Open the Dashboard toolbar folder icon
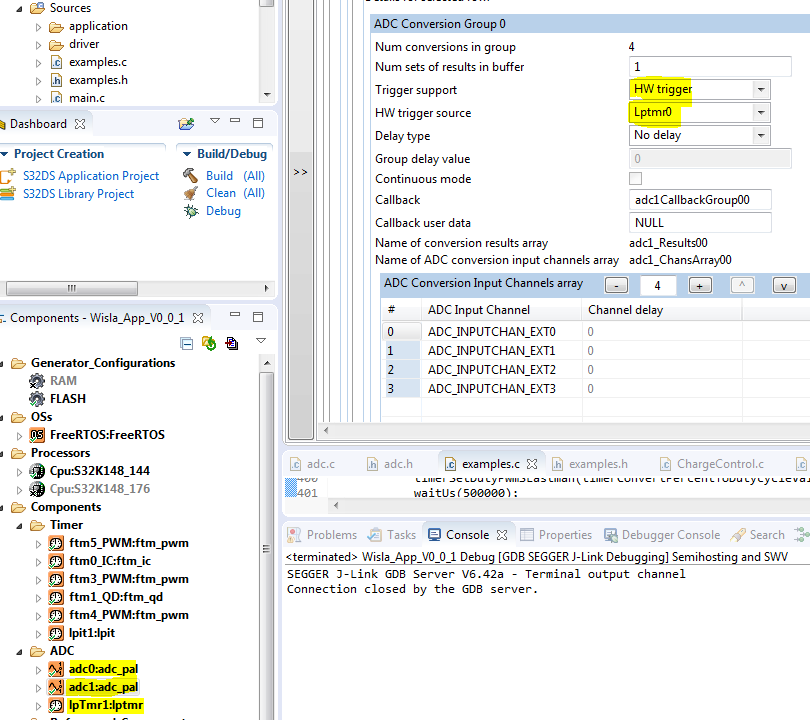810x720 pixels. click(186, 123)
